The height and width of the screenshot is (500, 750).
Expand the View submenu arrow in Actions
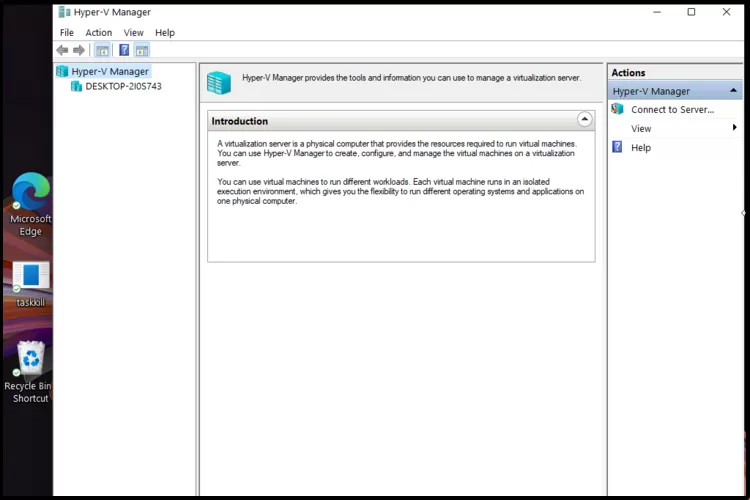734,127
